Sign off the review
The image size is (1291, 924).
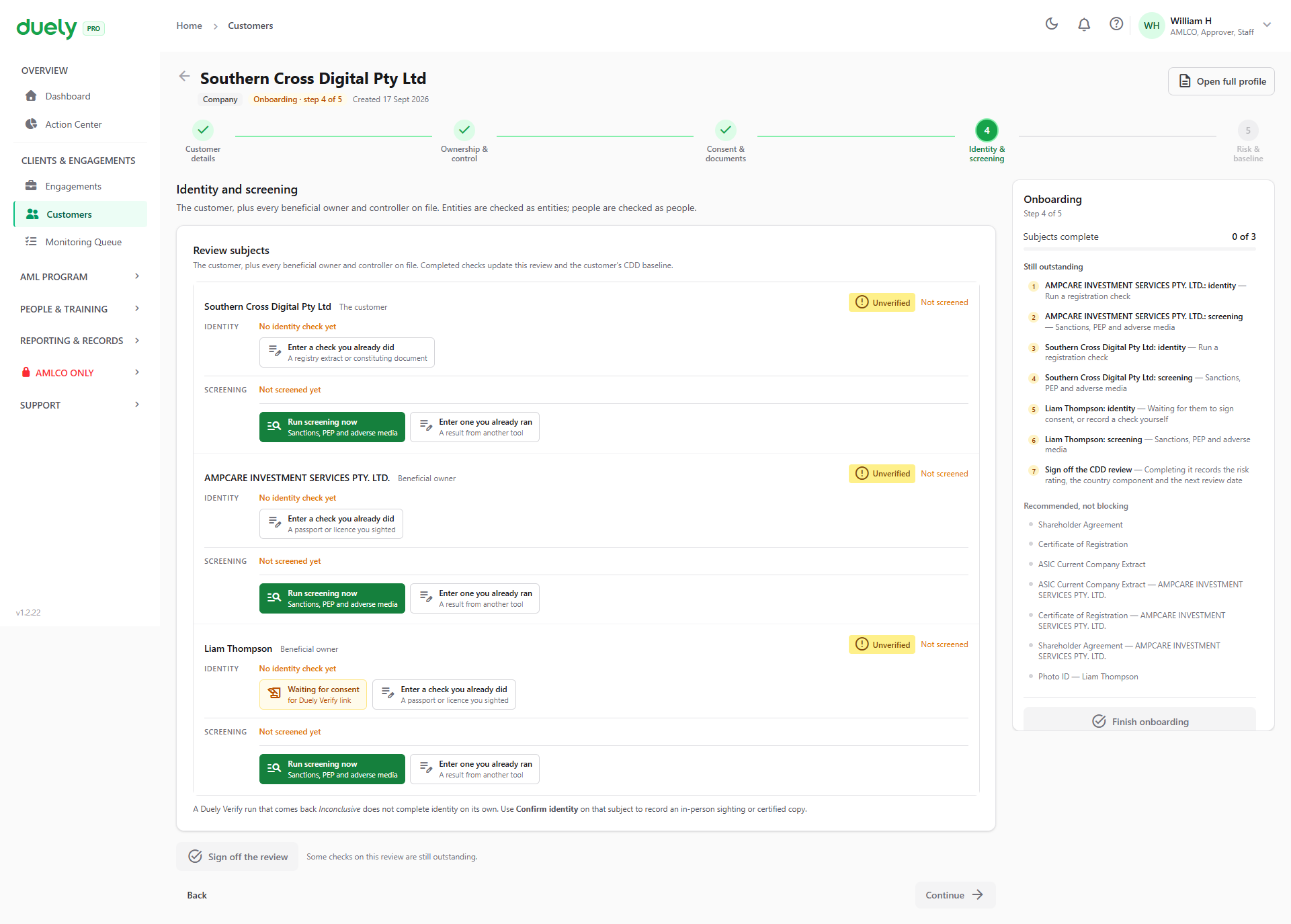237,857
